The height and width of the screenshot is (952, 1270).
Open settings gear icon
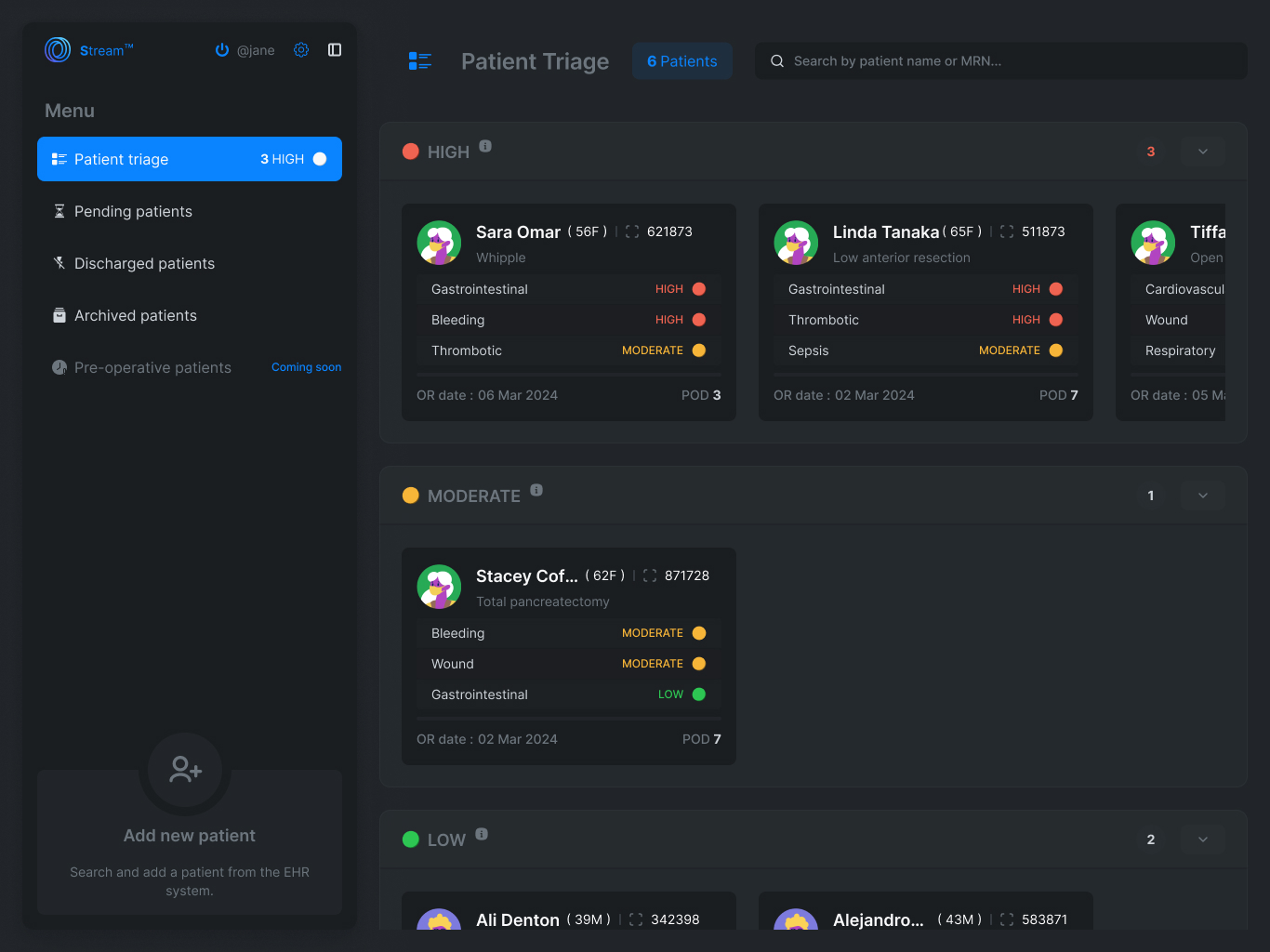coord(301,50)
